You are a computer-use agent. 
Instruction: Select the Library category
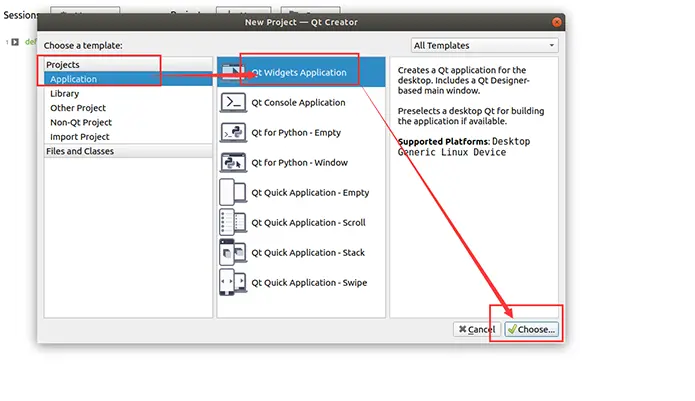128,93
